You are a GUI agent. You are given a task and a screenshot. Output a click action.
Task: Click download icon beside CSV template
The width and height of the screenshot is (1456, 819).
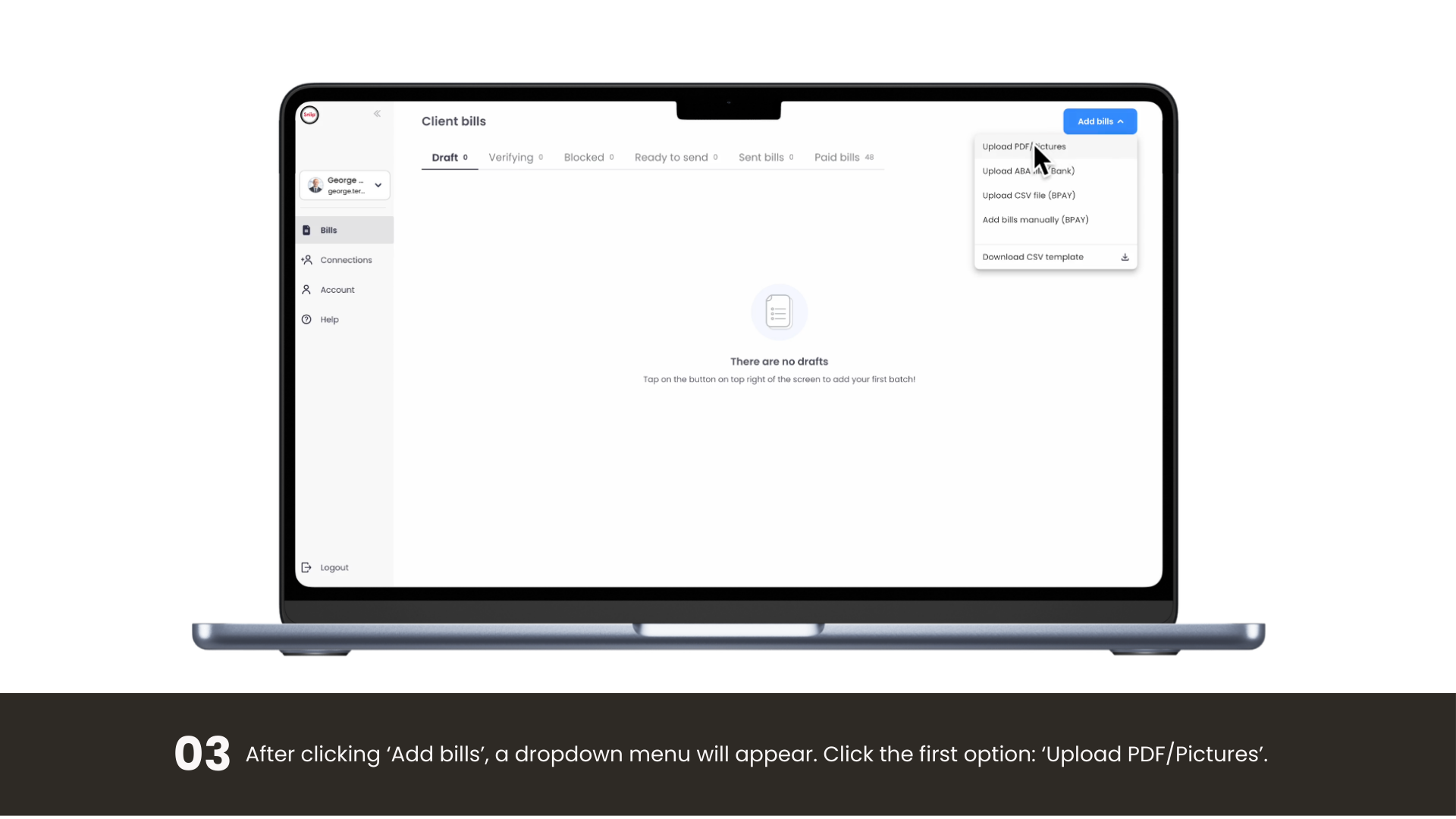[1125, 257]
